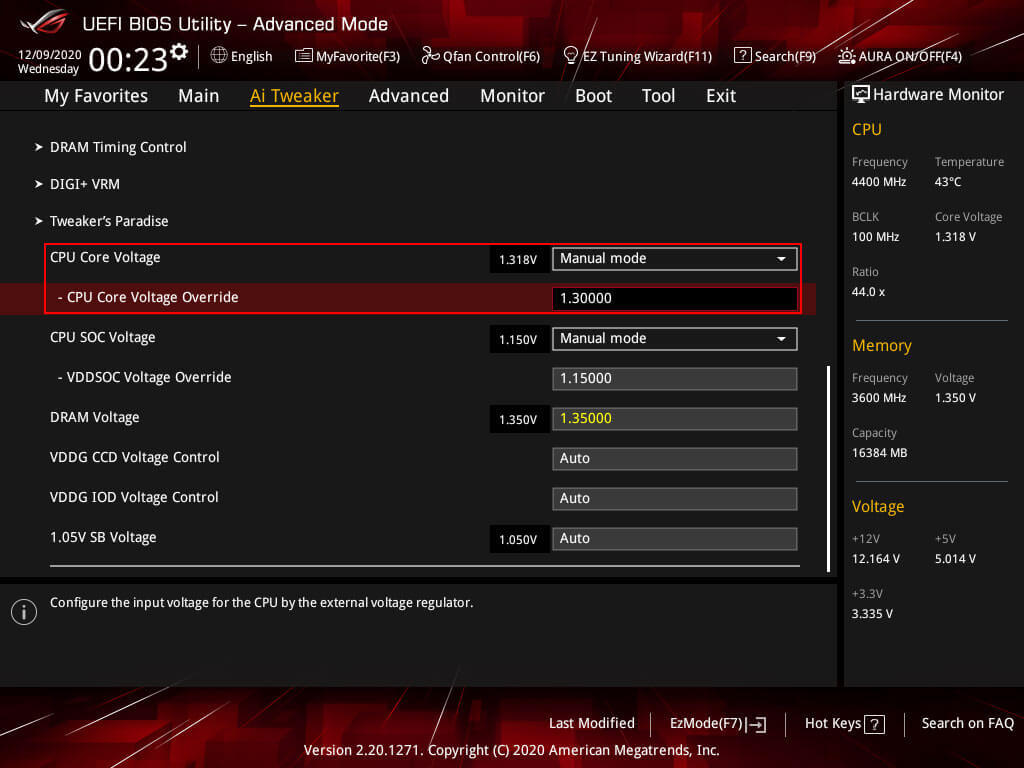
Task: Click VDDG IOD Voltage Control field
Action: 675,498
